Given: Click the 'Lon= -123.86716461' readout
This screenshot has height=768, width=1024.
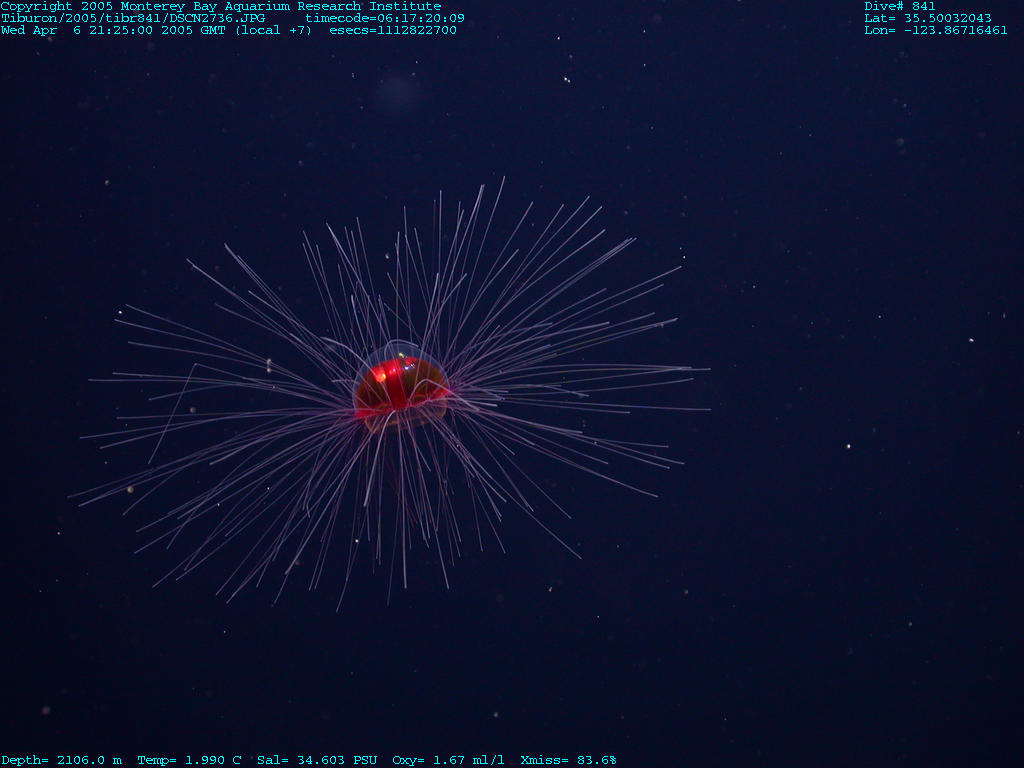Looking at the screenshot, I should tap(936, 30).
